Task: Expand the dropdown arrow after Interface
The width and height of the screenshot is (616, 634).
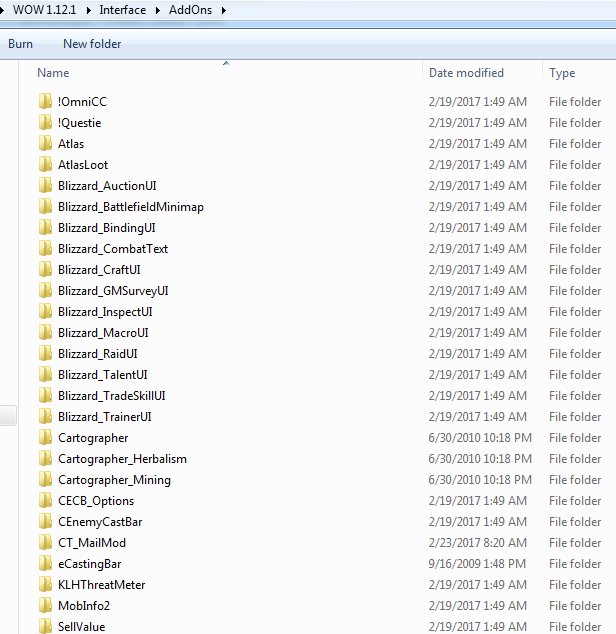Action: pos(158,10)
